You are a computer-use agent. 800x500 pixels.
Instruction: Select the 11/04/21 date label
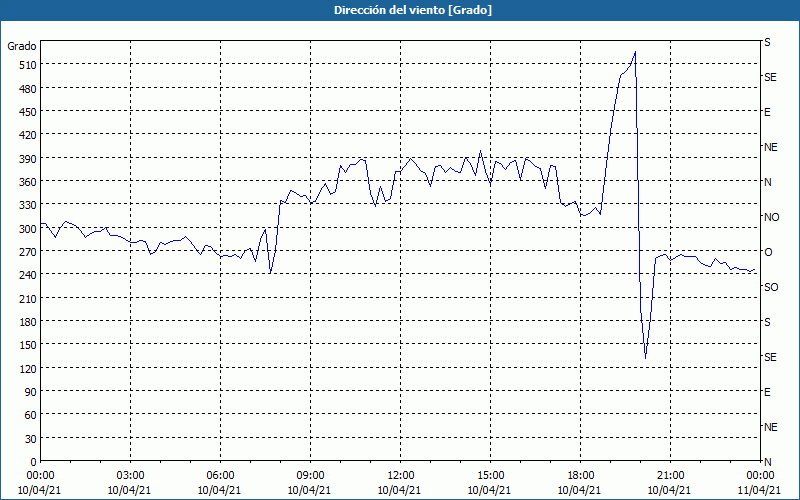(760, 490)
